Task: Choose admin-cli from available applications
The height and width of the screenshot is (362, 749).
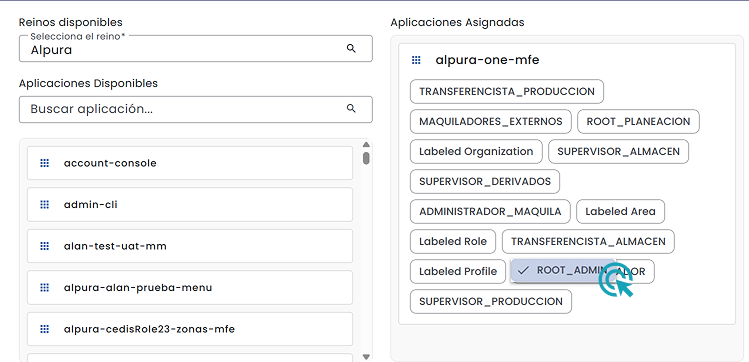Action: pyautogui.click(x=190, y=204)
